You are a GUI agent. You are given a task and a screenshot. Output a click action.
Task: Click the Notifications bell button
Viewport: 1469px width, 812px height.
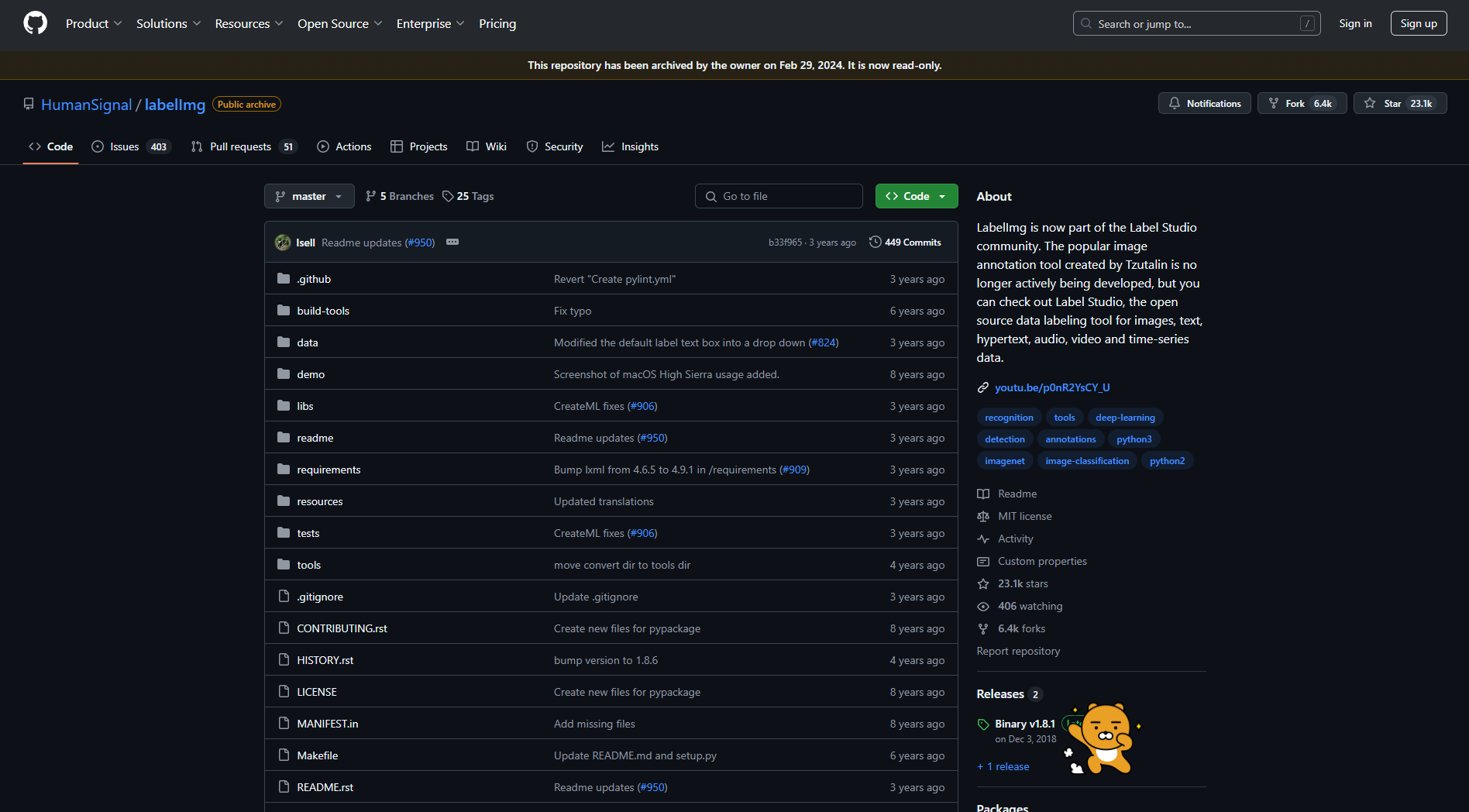(1204, 103)
